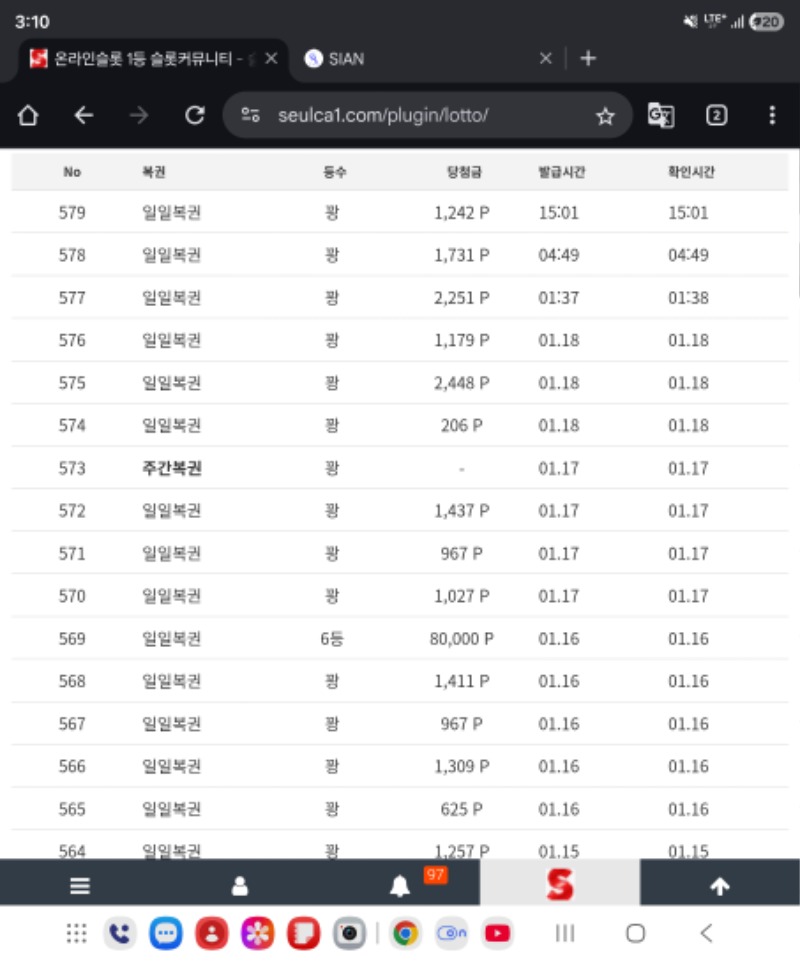Select row 569 with 6등 prize
The width and height of the screenshot is (800, 961).
400,639
